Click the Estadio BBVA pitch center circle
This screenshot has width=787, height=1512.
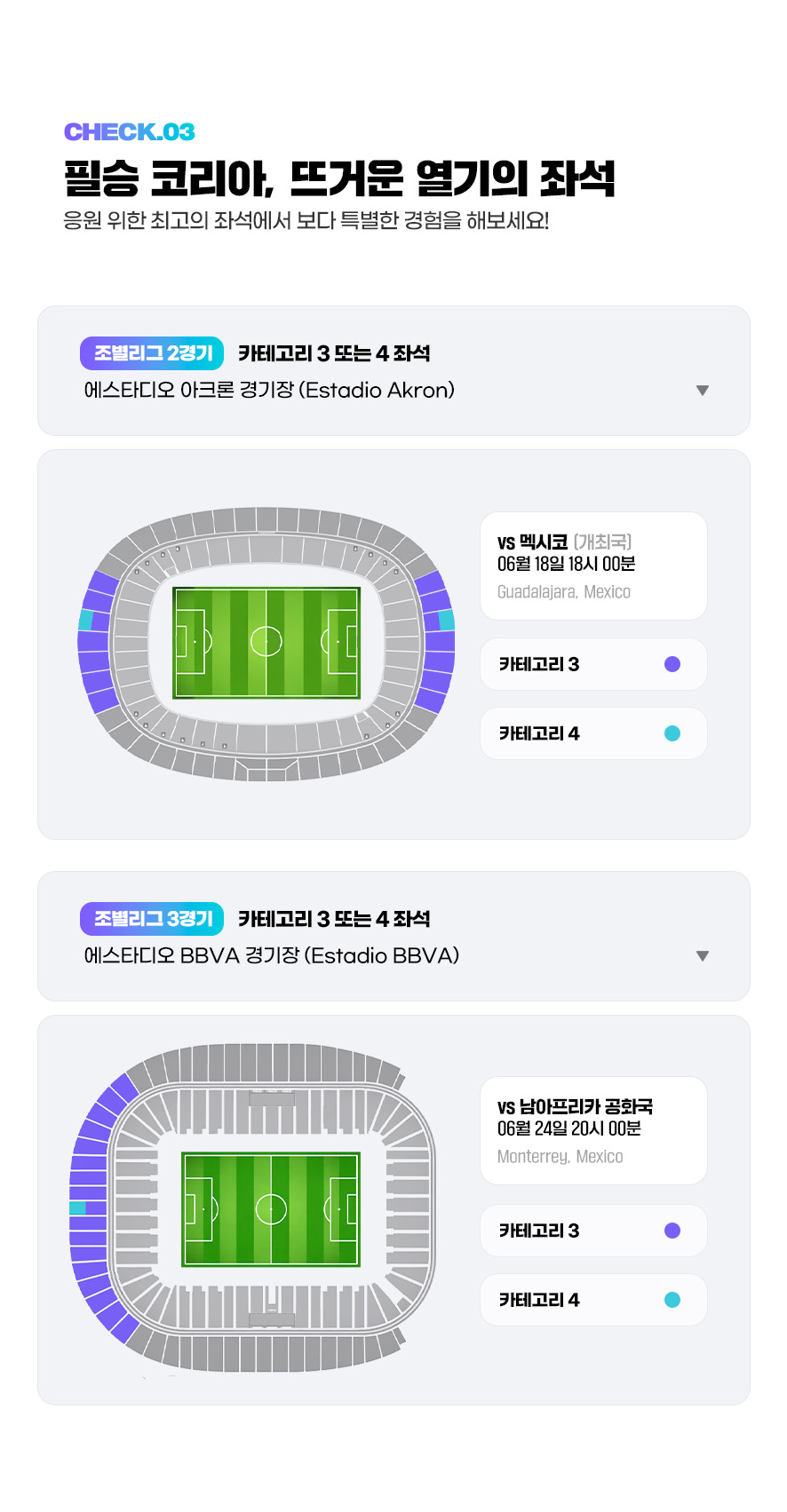pos(271,1208)
